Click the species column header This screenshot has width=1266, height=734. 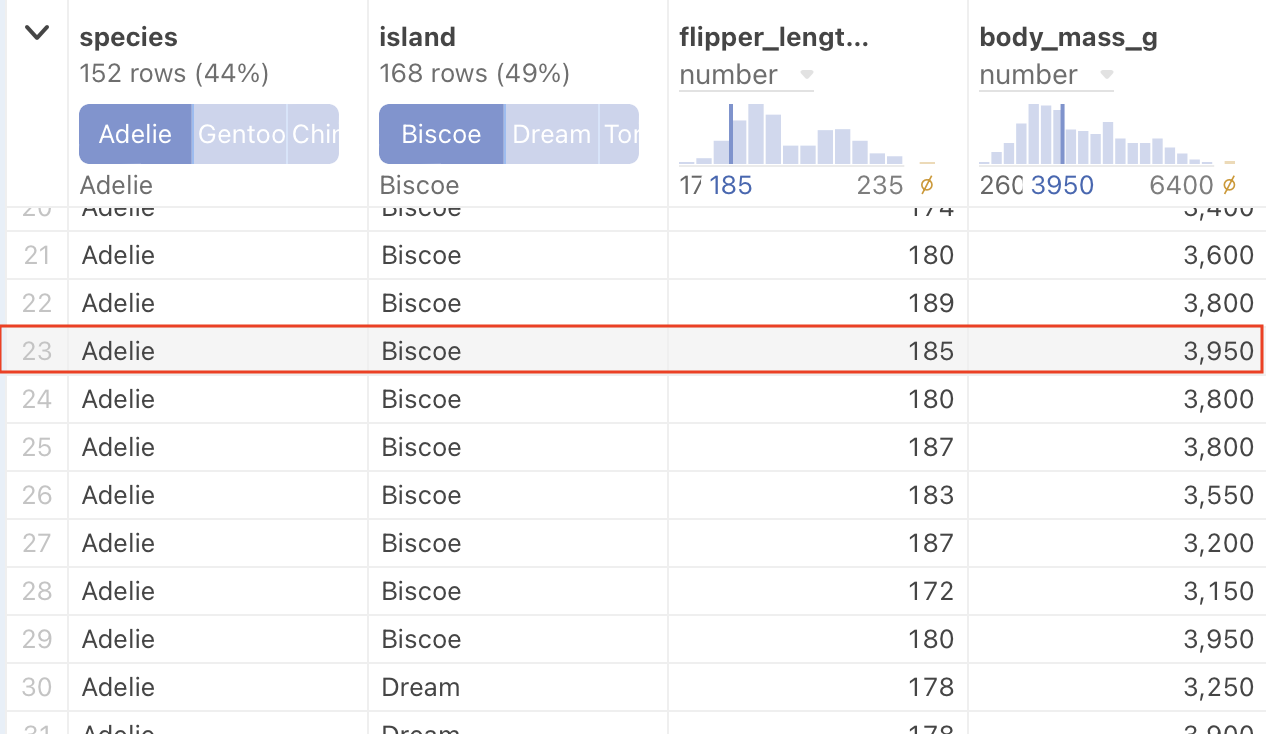[x=128, y=36]
